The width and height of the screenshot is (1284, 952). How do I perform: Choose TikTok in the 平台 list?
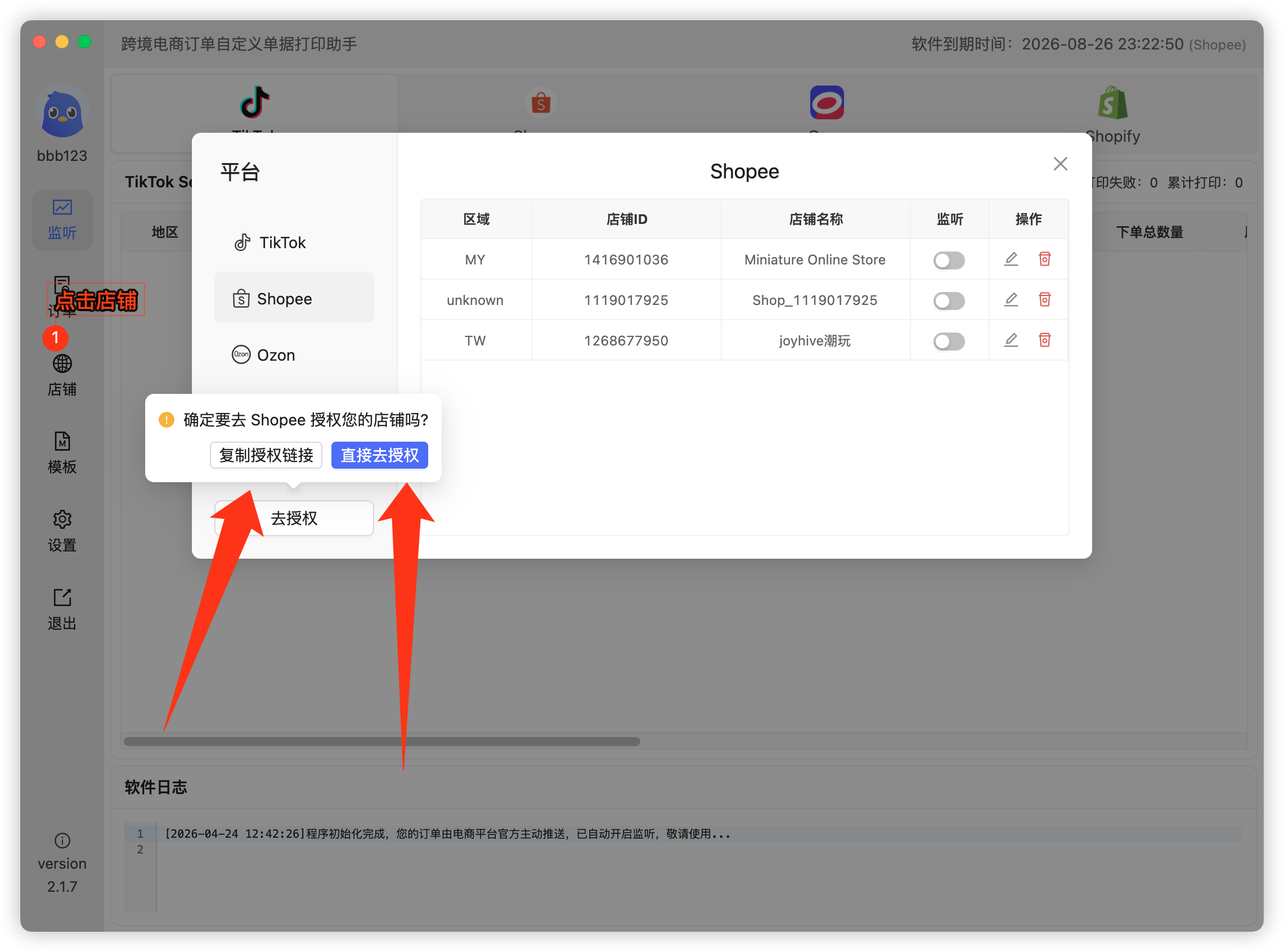pyautogui.click(x=294, y=243)
